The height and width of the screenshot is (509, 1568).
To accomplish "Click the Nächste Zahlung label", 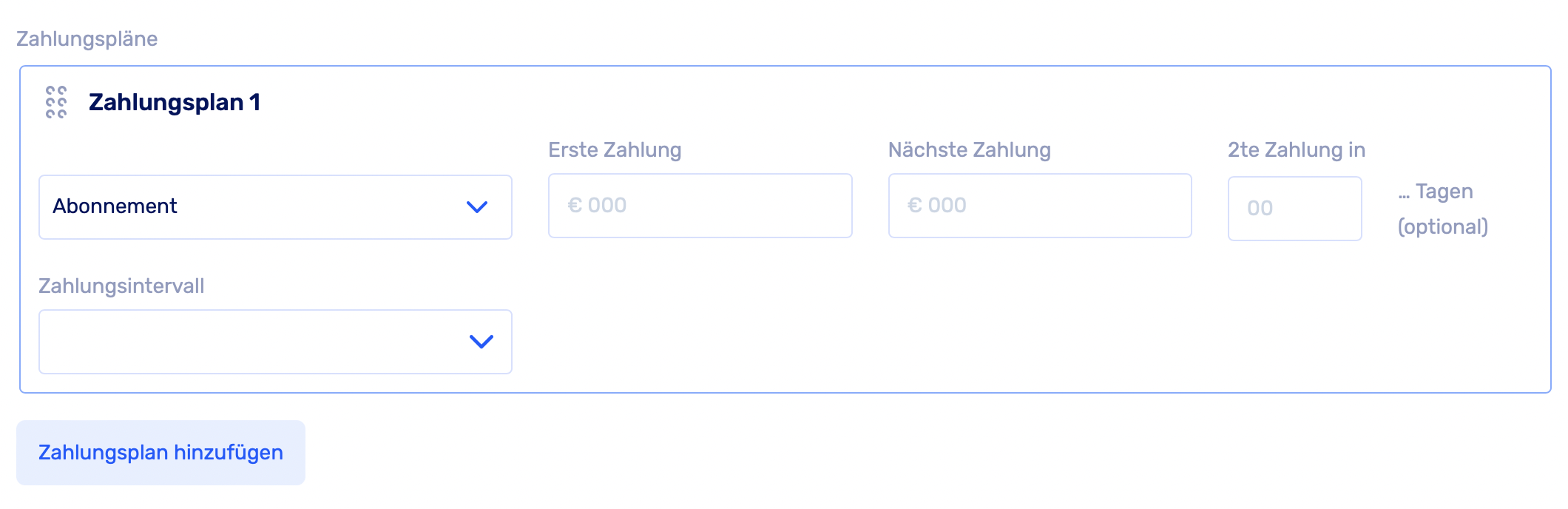I will (x=969, y=150).
